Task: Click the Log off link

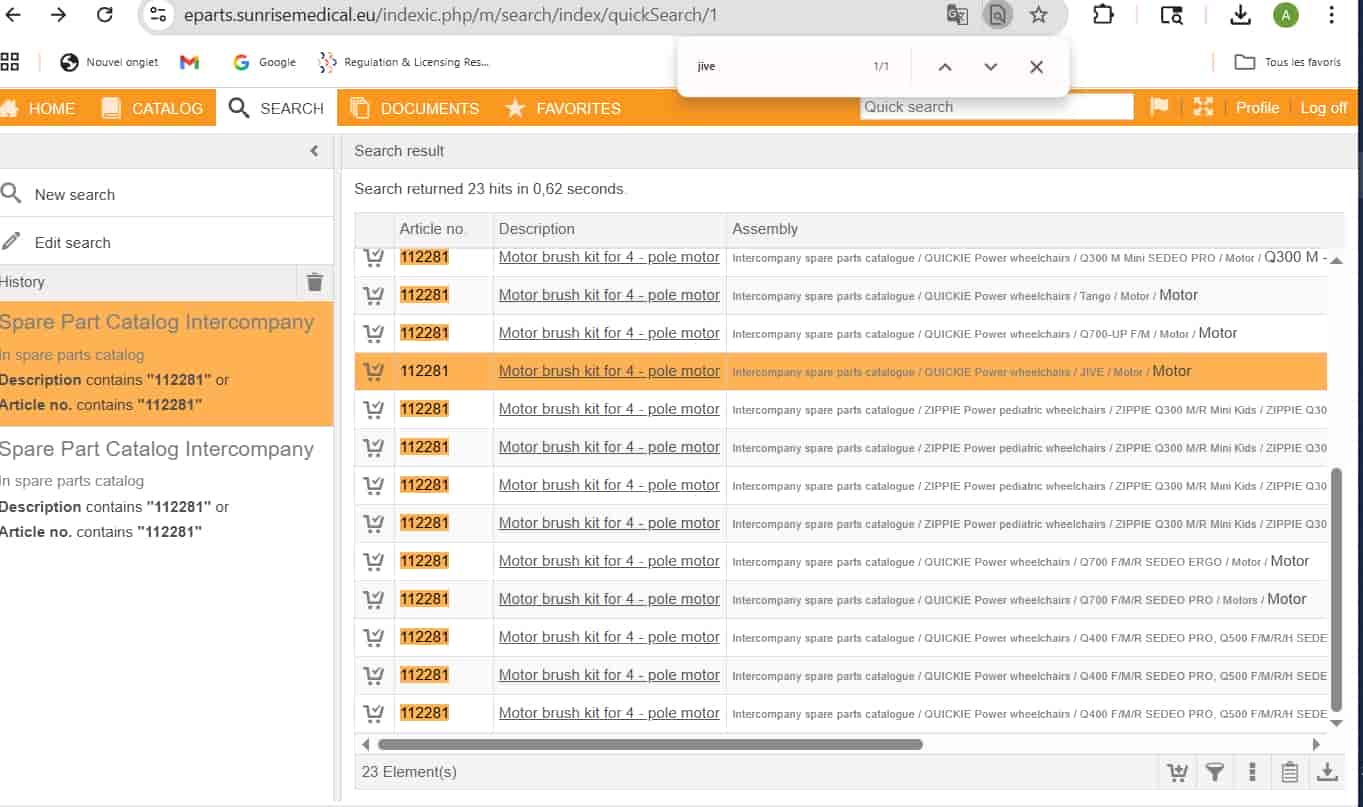Action: [1323, 108]
